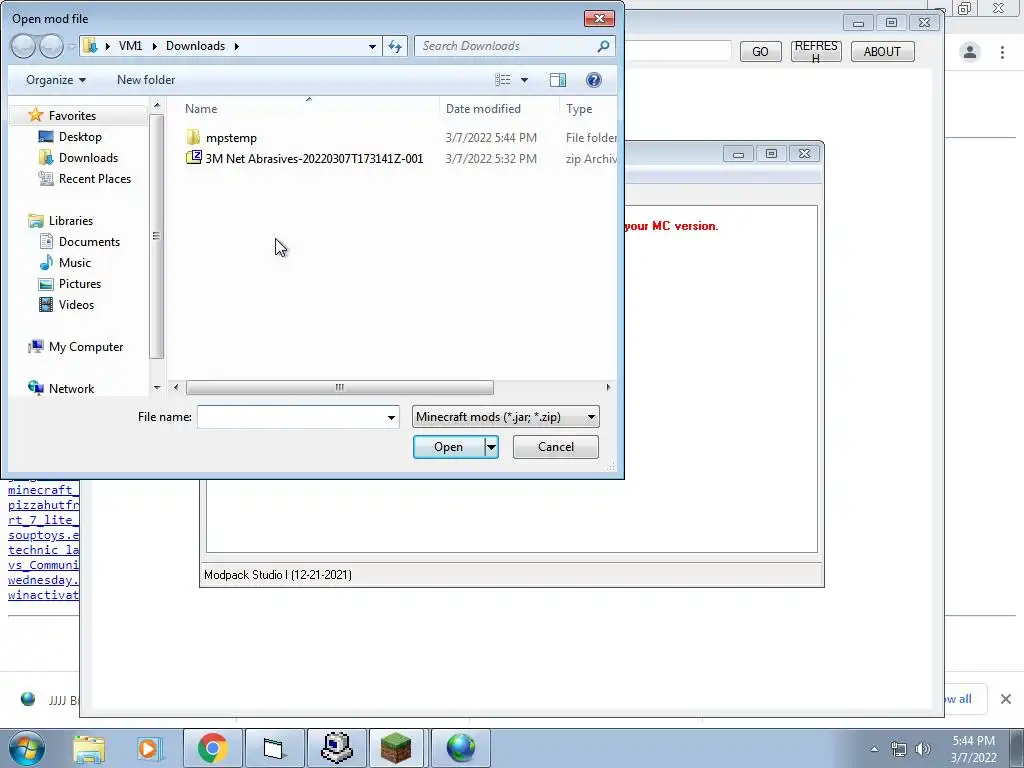Open the Organize menu

point(56,80)
